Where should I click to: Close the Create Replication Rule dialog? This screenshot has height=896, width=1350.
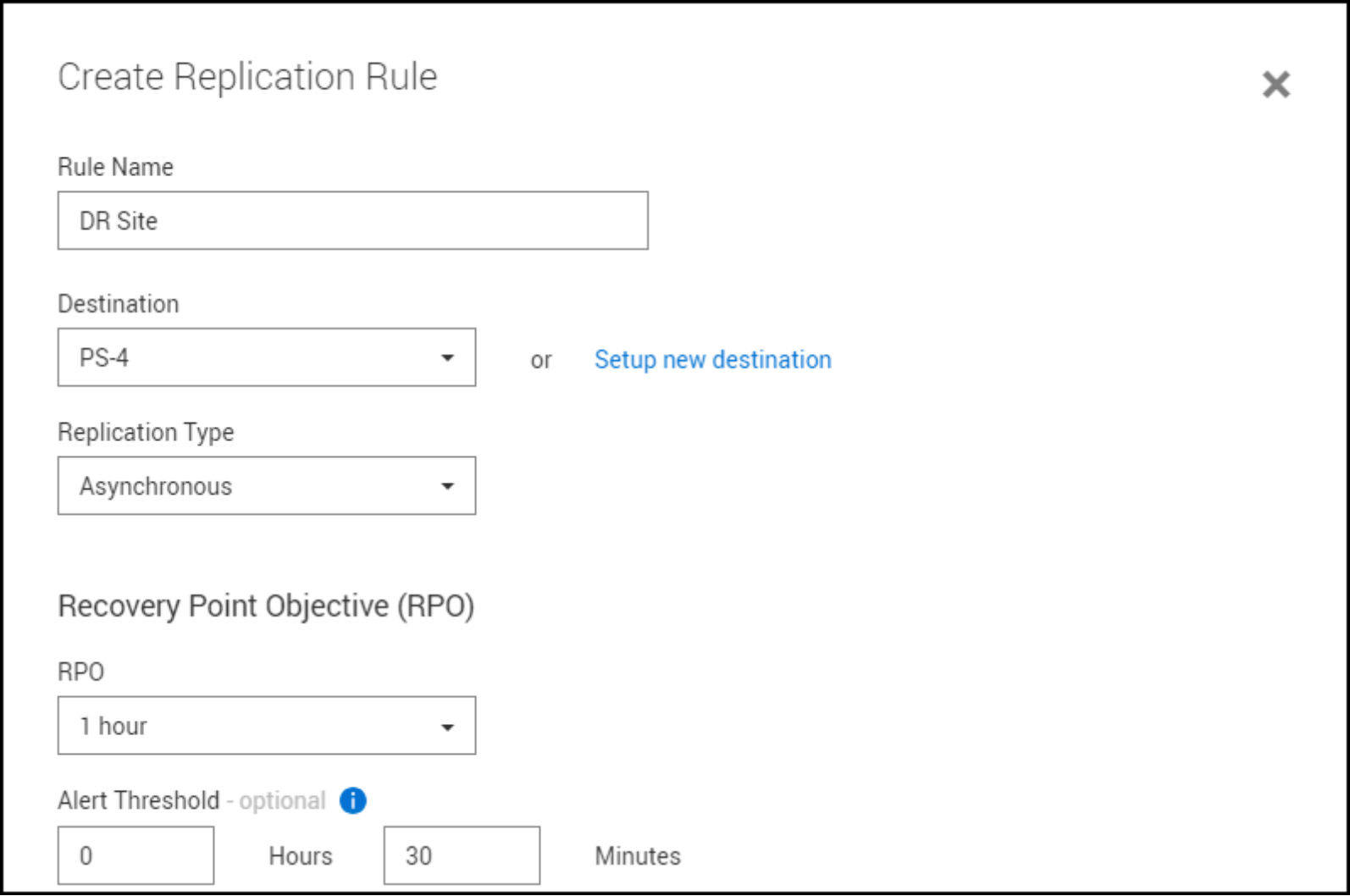[1275, 85]
